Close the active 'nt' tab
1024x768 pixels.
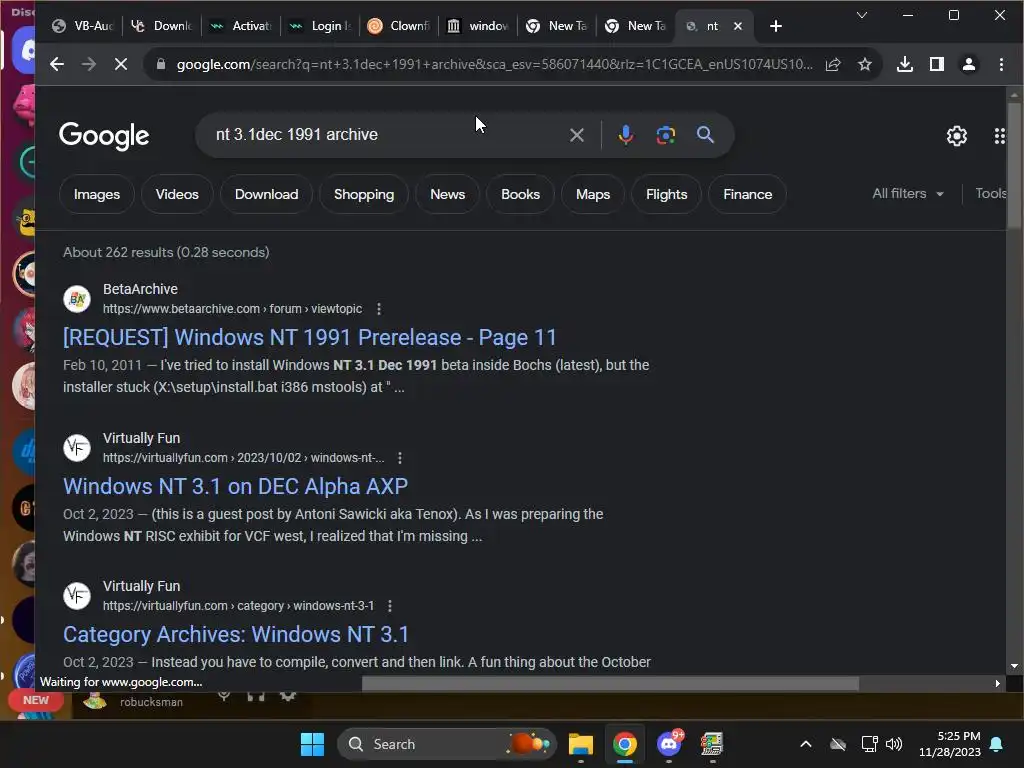point(737,26)
